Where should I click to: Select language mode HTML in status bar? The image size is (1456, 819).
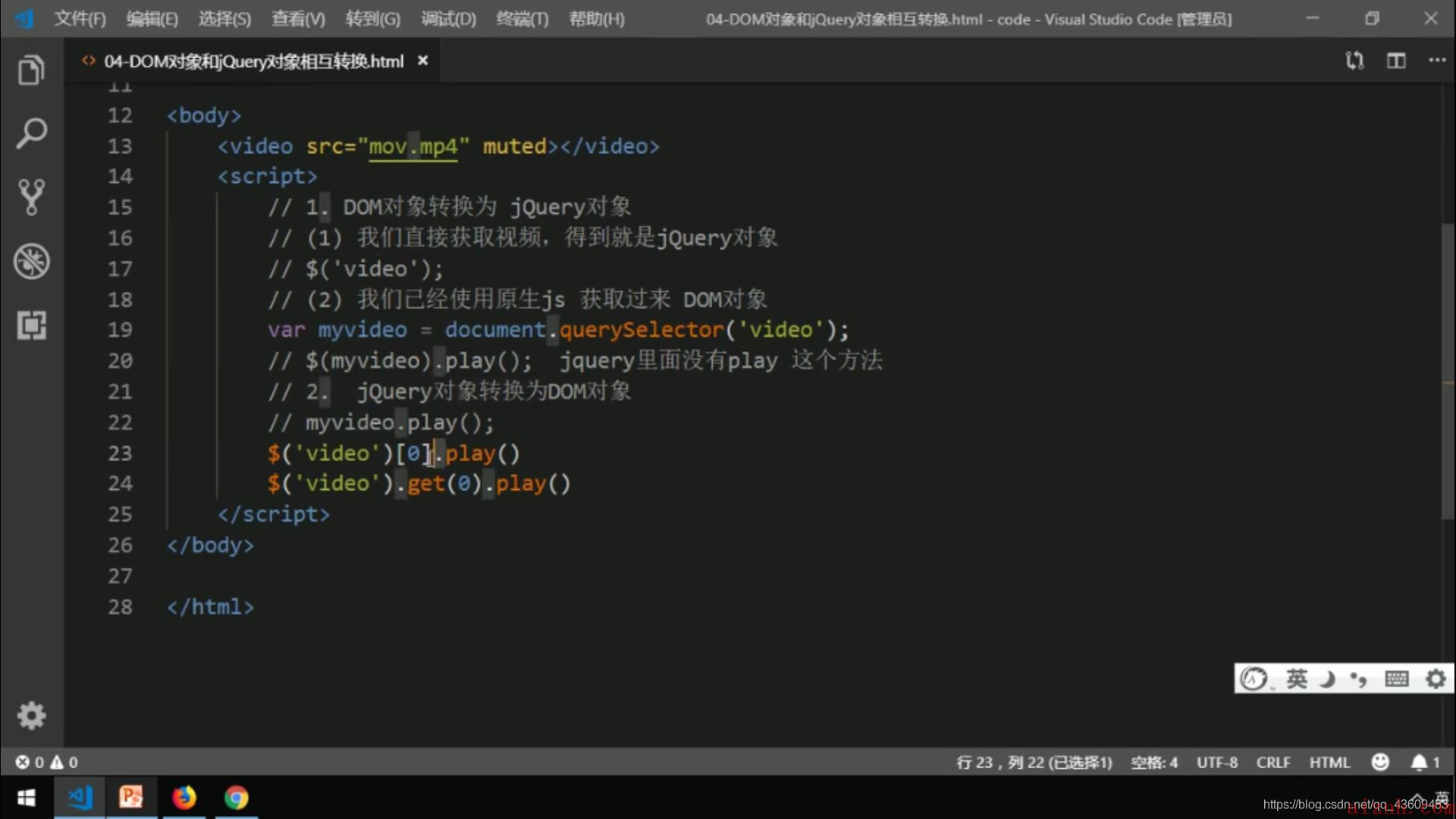tap(1329, 762)
